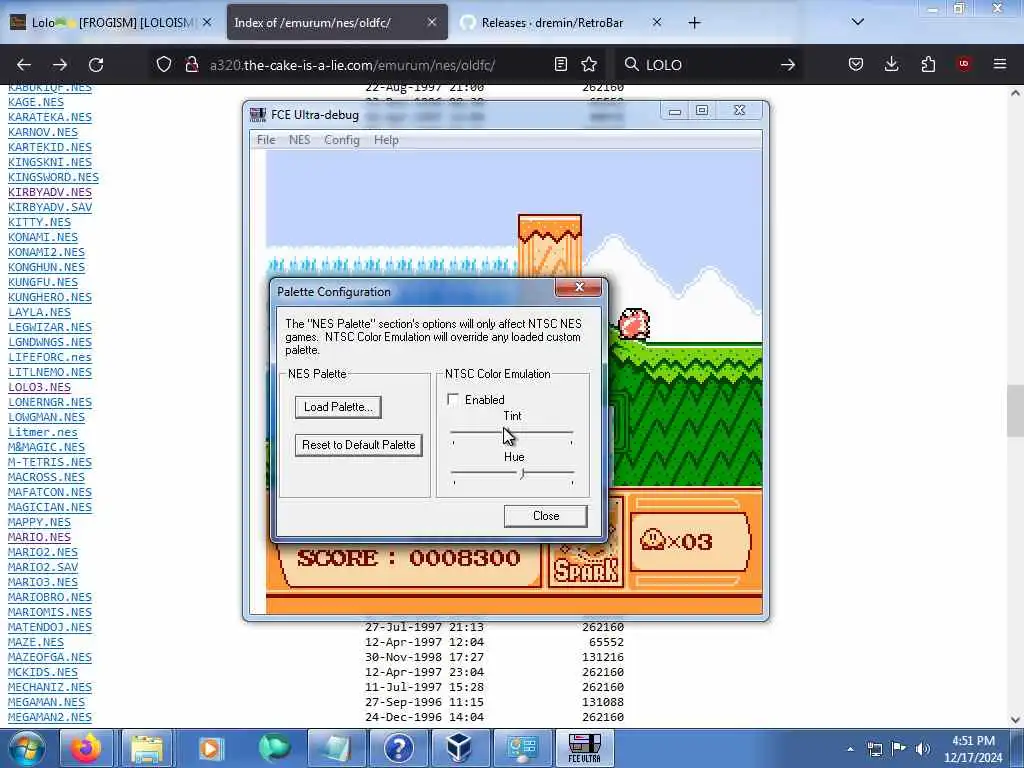The image size is (1024, 768).
Task: Go back with the browser back arrow
Action: (24, 64)
